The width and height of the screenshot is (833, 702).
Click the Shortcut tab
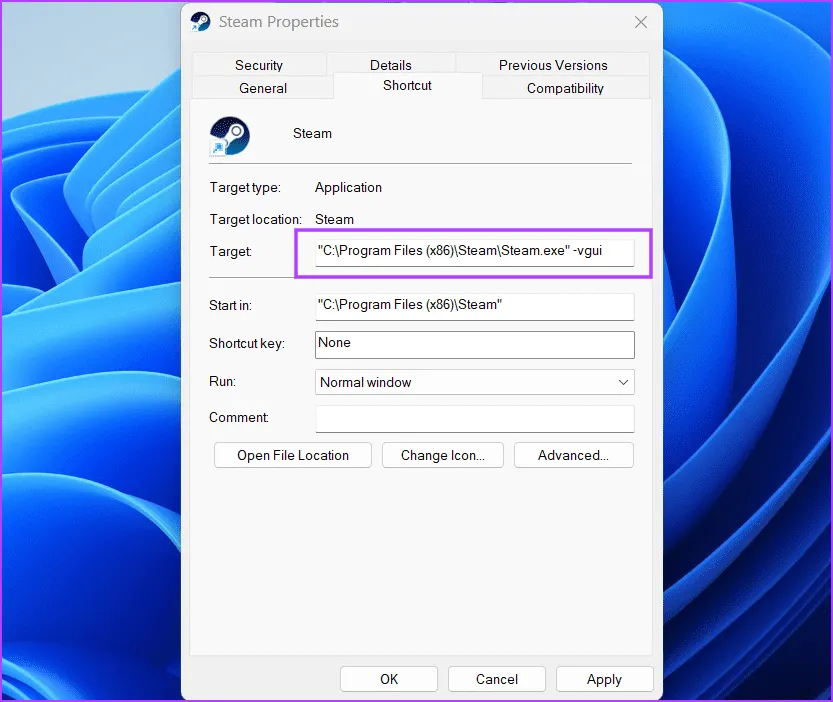tap(407, 86)
